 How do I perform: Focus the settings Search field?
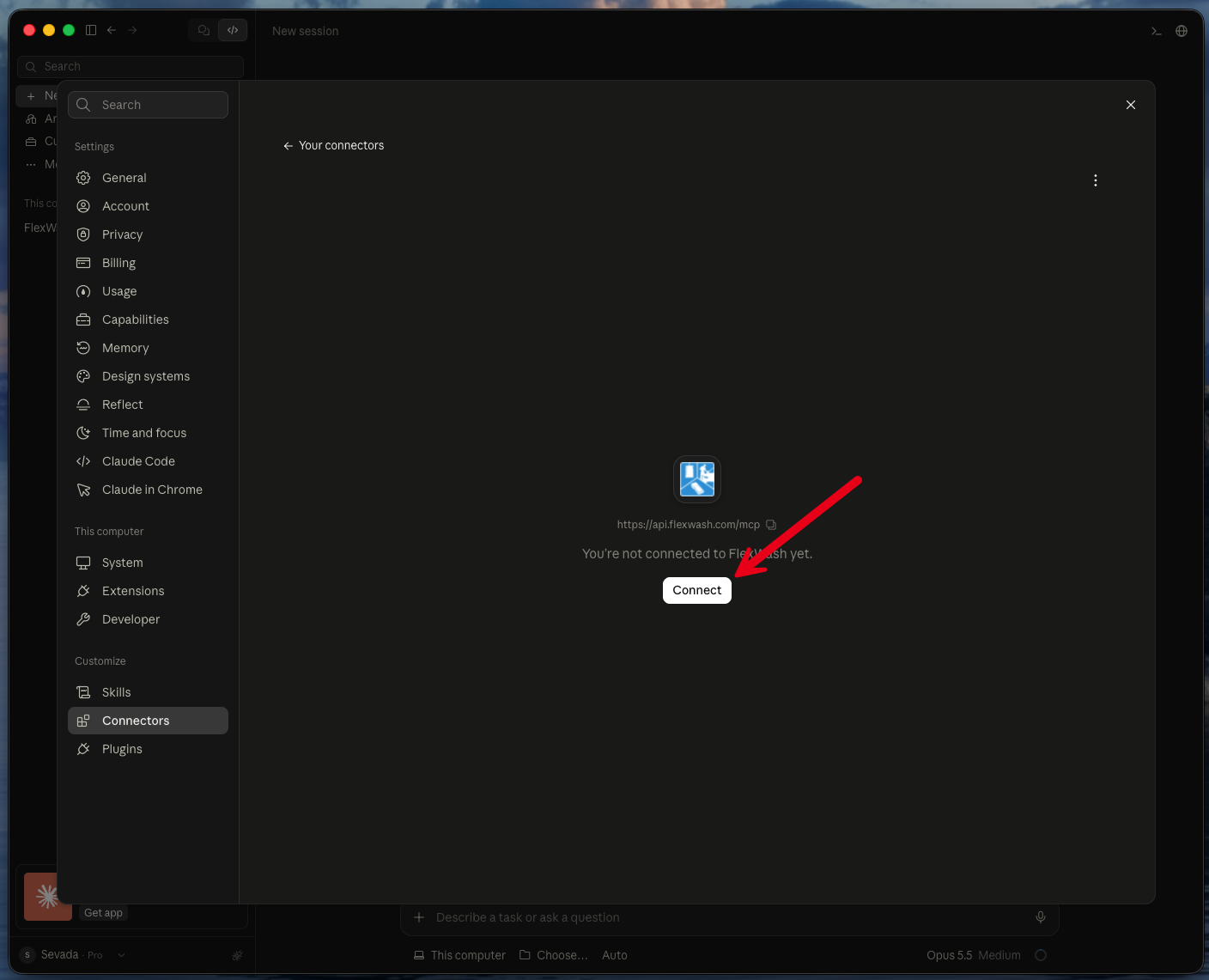(x=148, y=105)
